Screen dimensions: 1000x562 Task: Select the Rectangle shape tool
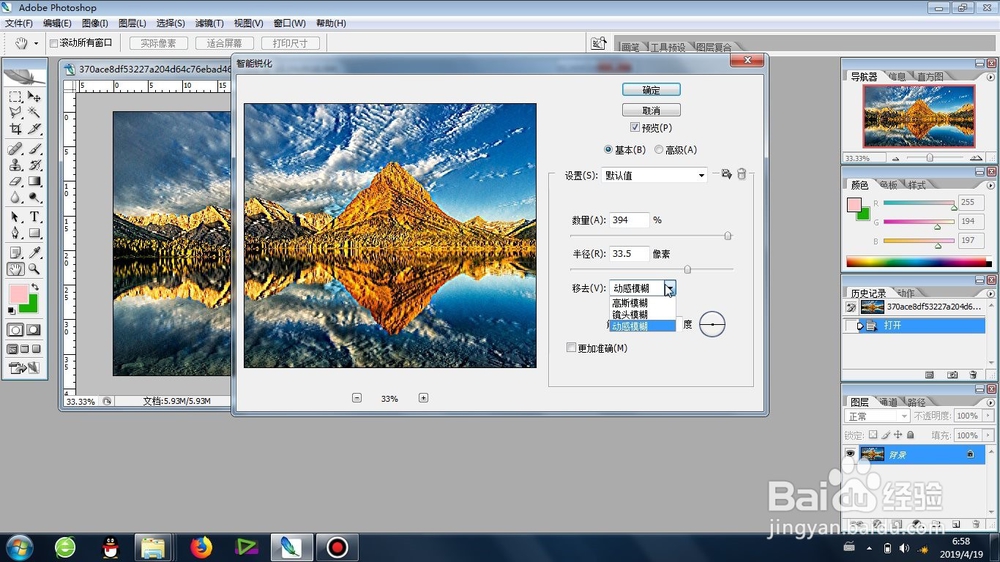[34, 233]
